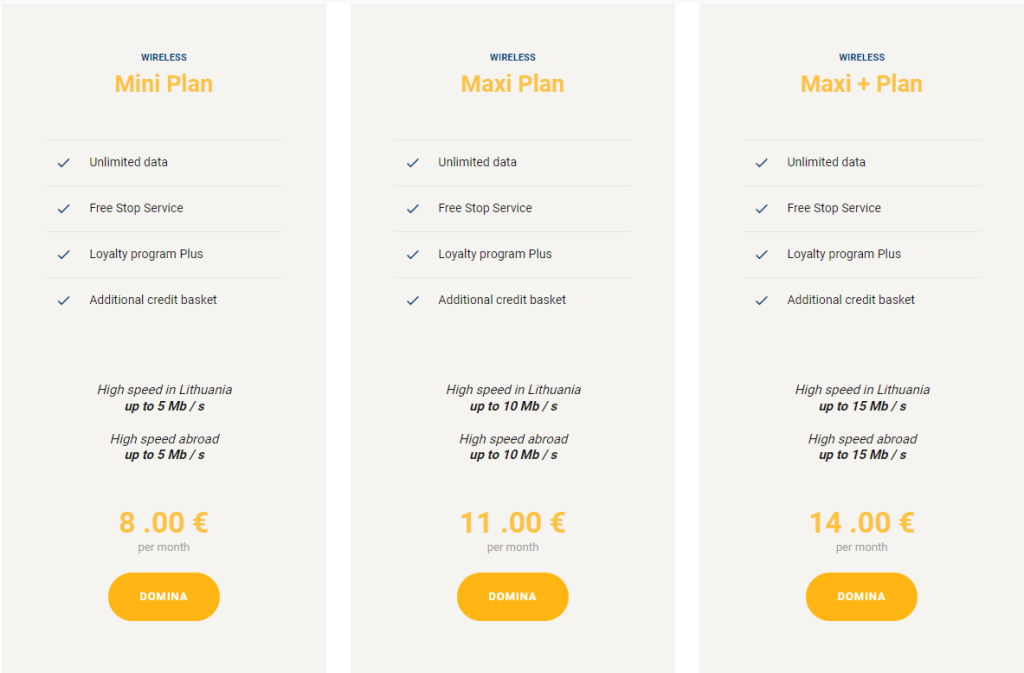The image size is (1024, 673).
Task: Click the DOMINA button under Mini Plan
Action: point(163,596)
